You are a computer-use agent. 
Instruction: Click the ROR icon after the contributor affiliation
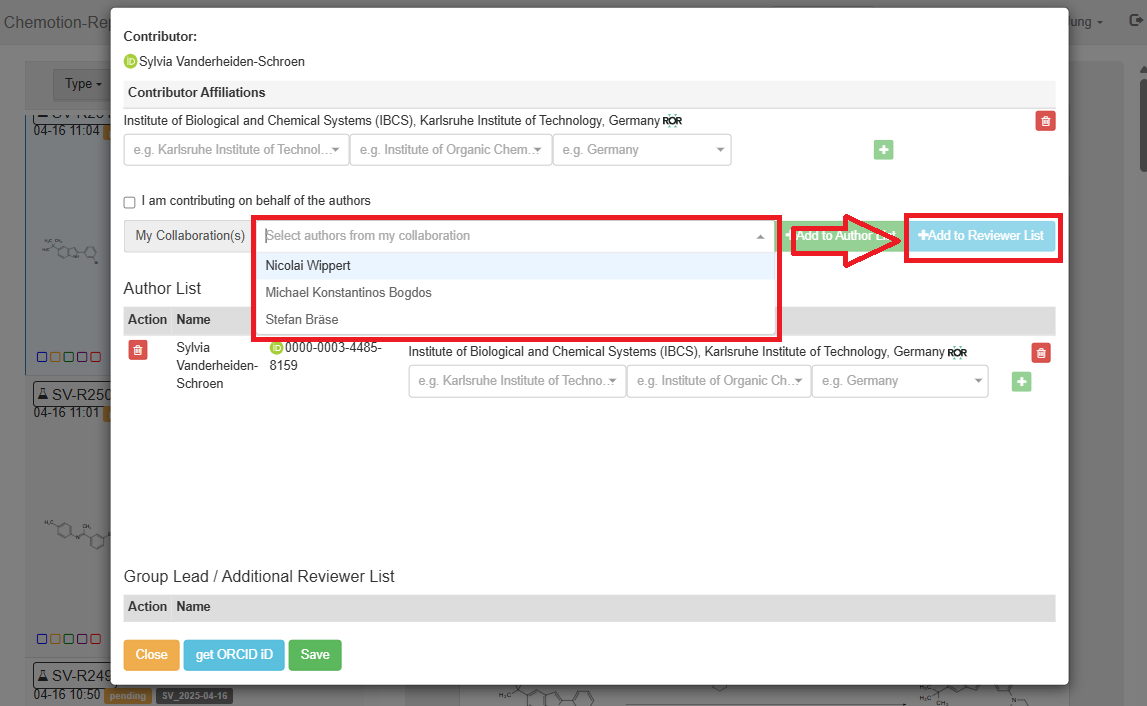point(672,121)
